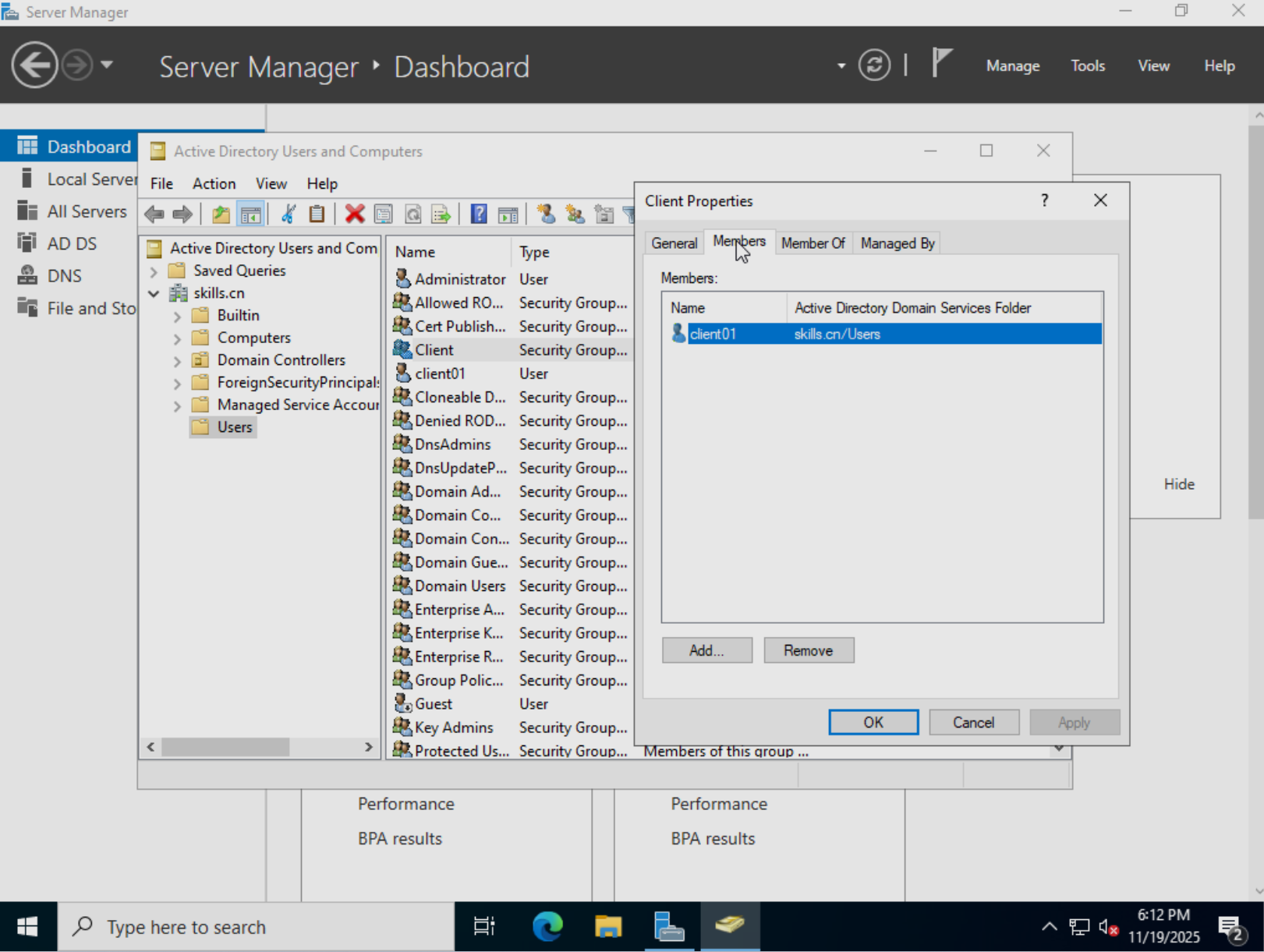Open the Tools menu in Server Manager
The height and width of the screenshot is (952, 1264).
point(1088,65)
